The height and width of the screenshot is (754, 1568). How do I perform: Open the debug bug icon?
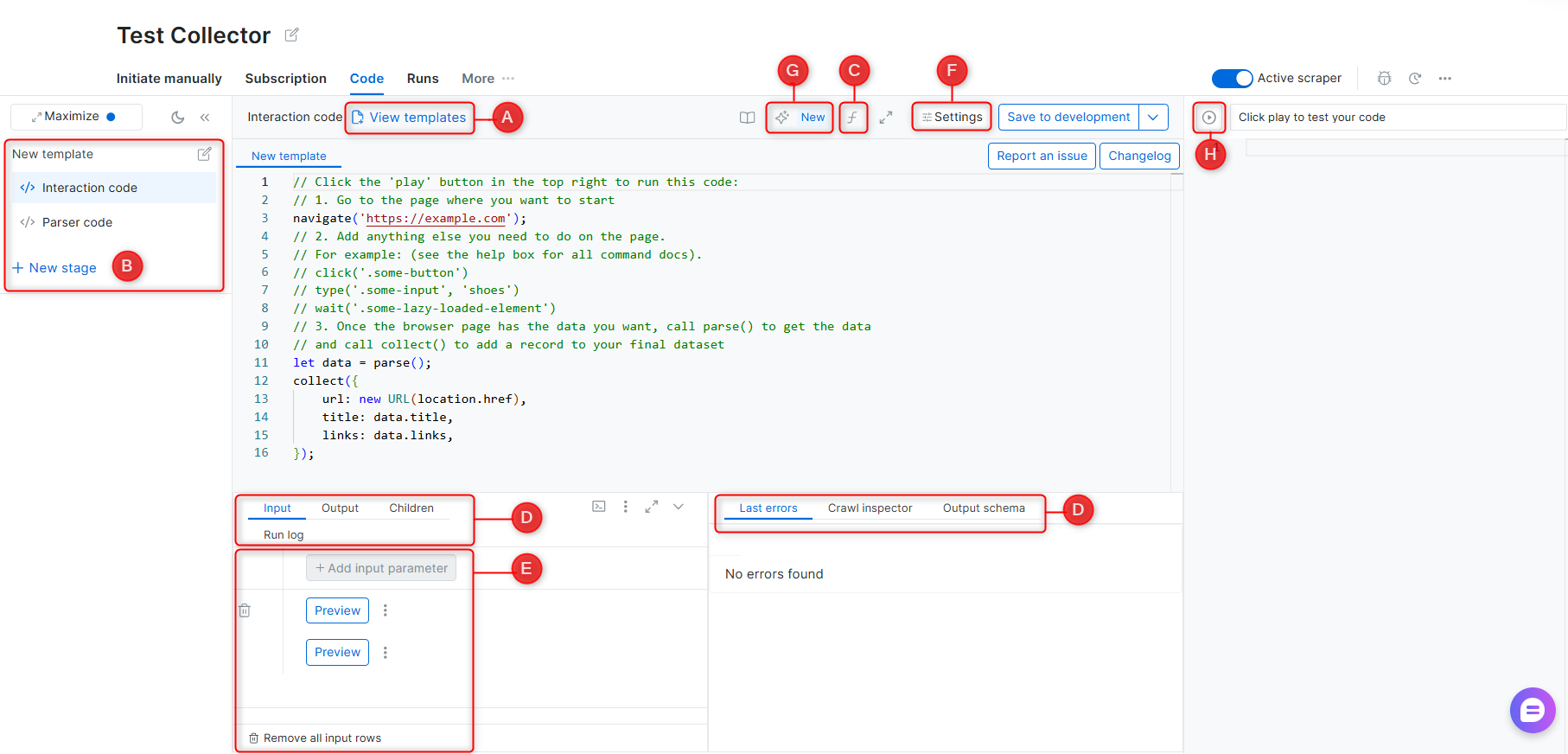tap(1384, 78)
